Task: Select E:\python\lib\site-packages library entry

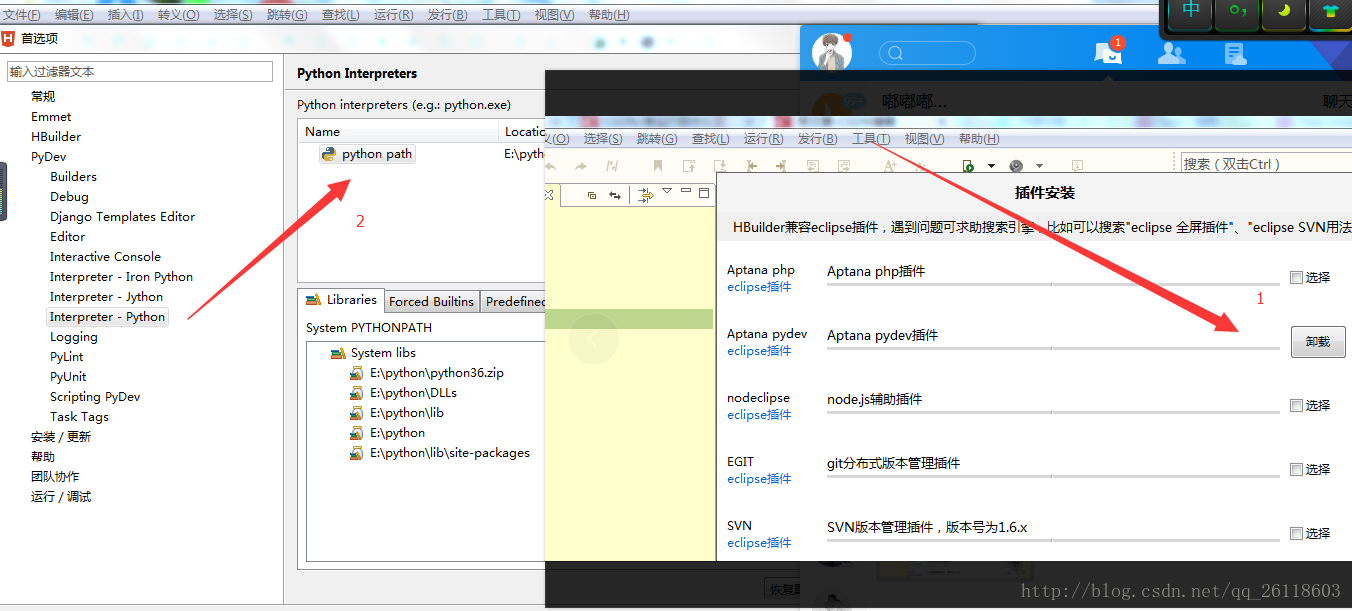Action: point(440,453)
